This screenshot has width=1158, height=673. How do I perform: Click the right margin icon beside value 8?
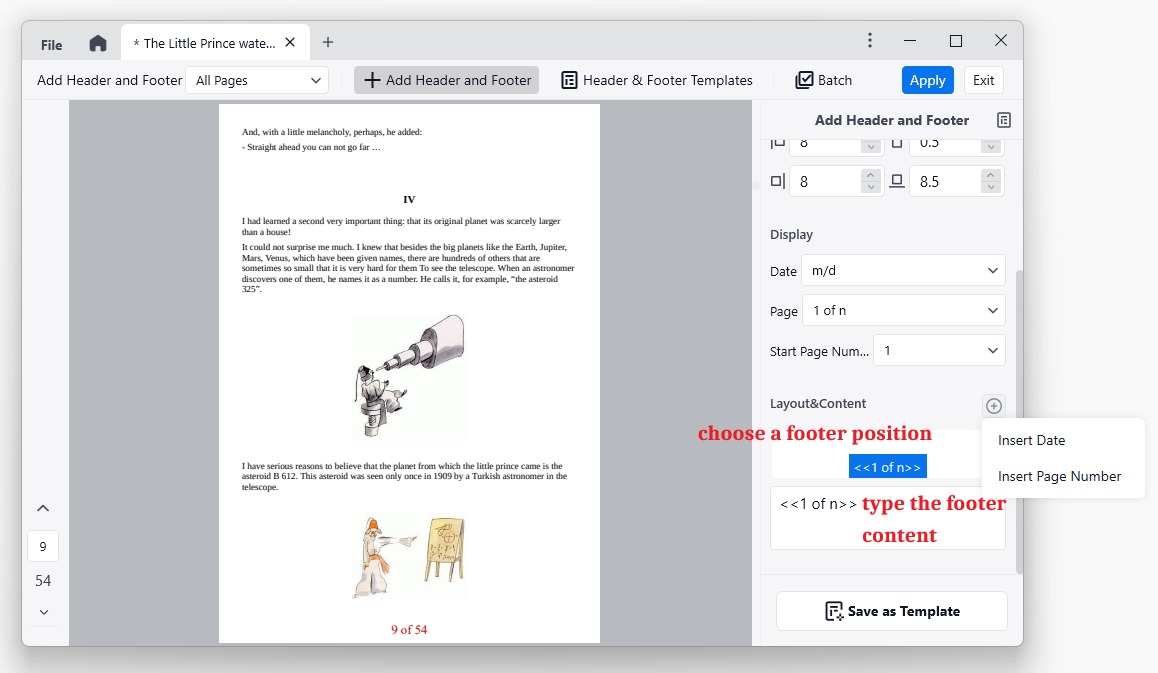coord(777,181)
